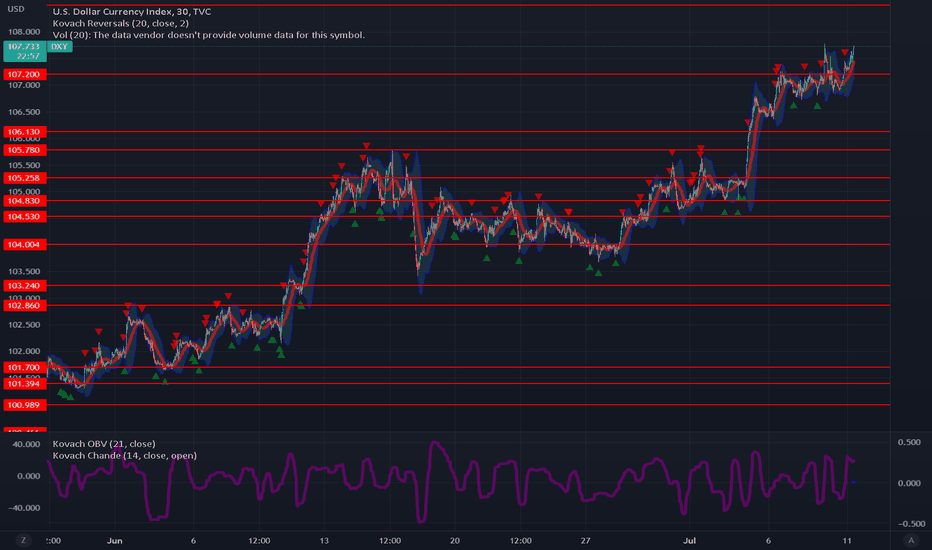Click the 108.000 price axis tick
Screen dimensions: 932x550
click(x=24, y=32)
